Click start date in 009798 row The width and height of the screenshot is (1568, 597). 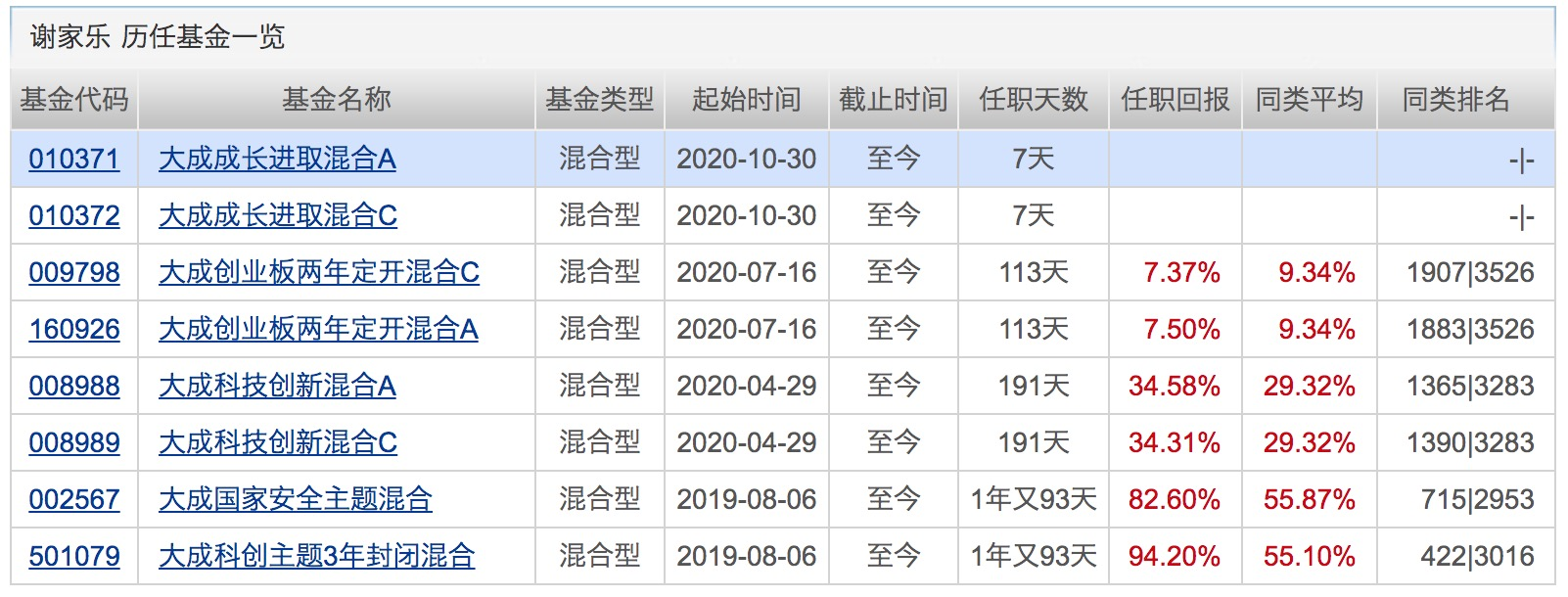(747, 273)
